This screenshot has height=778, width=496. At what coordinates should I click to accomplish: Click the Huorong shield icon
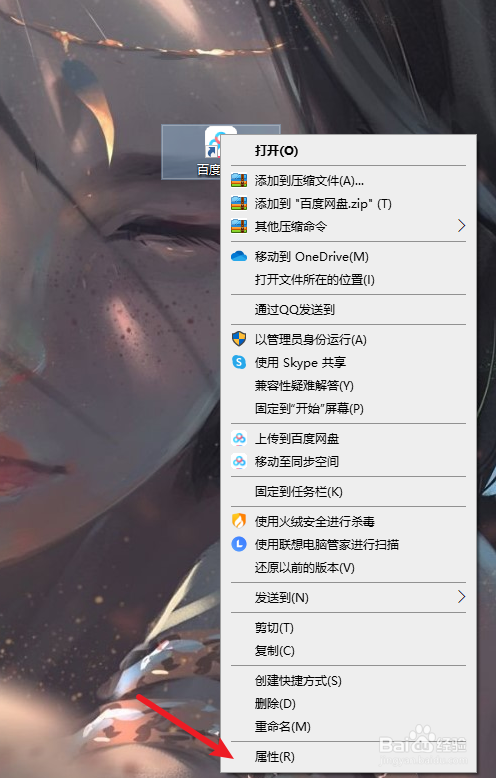point(239,521)
